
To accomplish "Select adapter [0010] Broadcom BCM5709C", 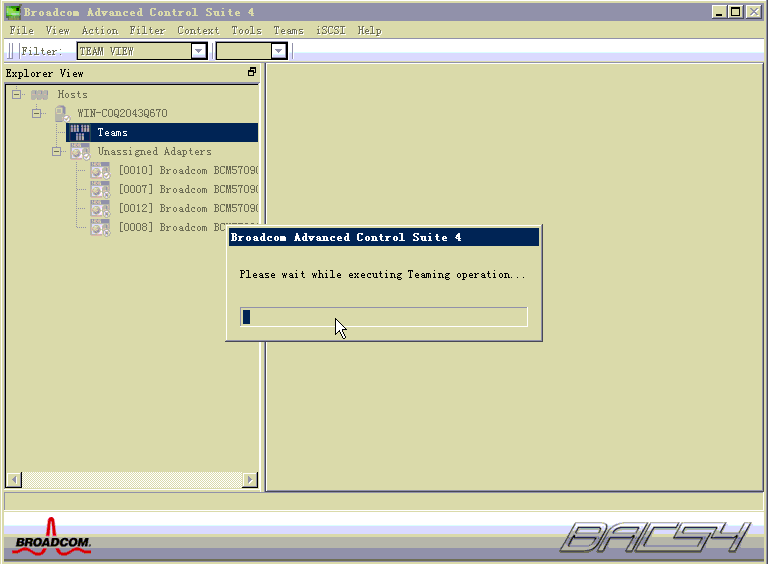I will [x=189, y=171].
